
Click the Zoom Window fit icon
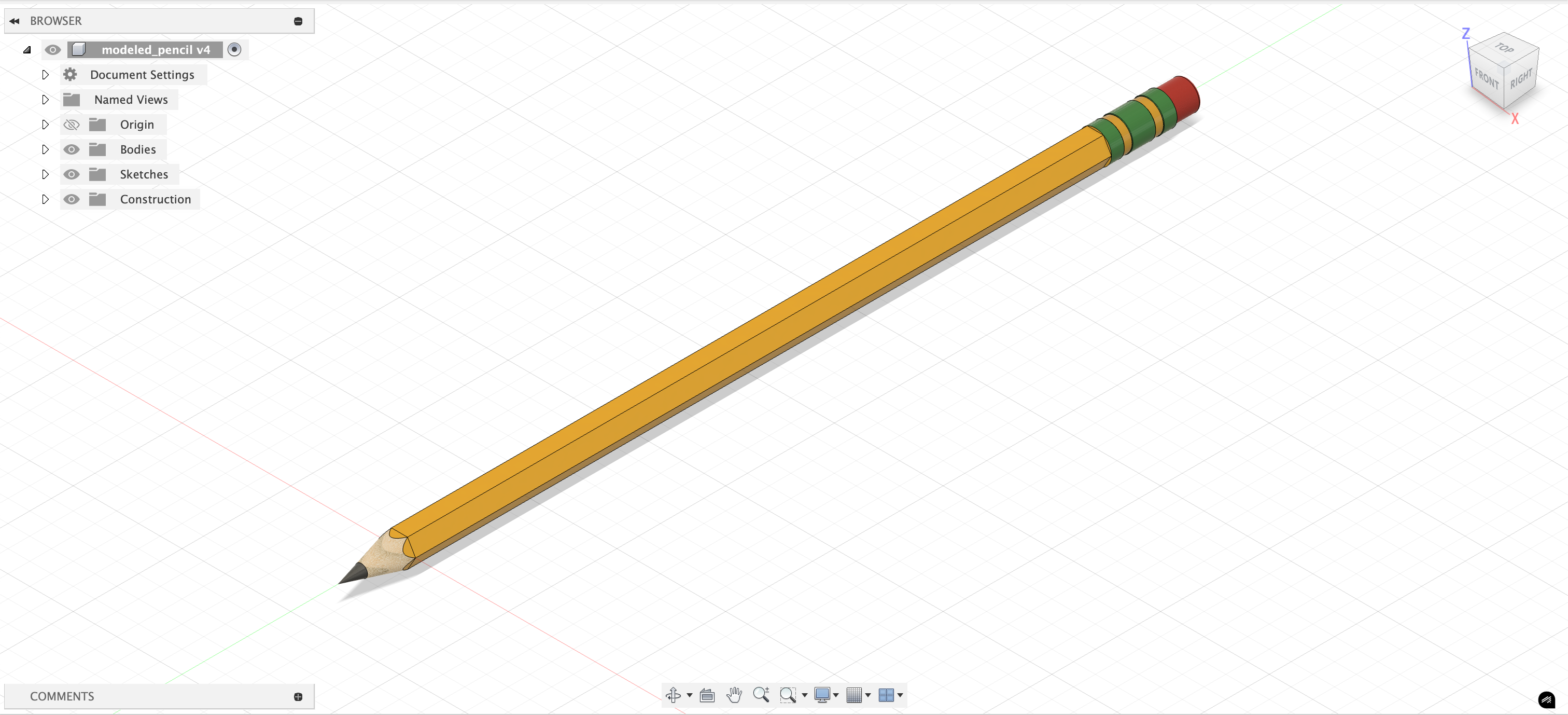click(x=788, y=695)
